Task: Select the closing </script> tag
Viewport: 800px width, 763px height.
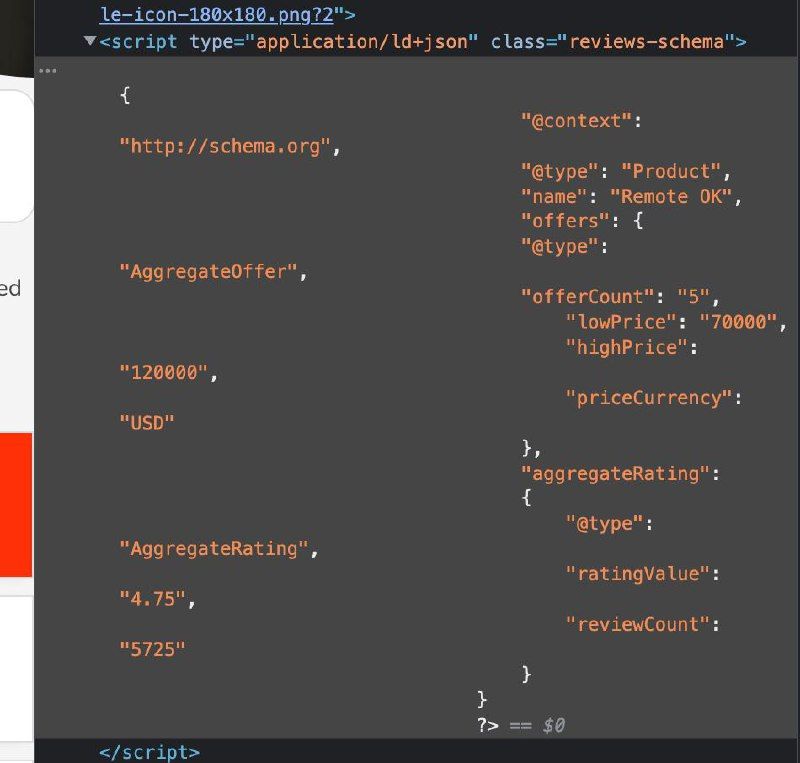Action: pos(149,752)
